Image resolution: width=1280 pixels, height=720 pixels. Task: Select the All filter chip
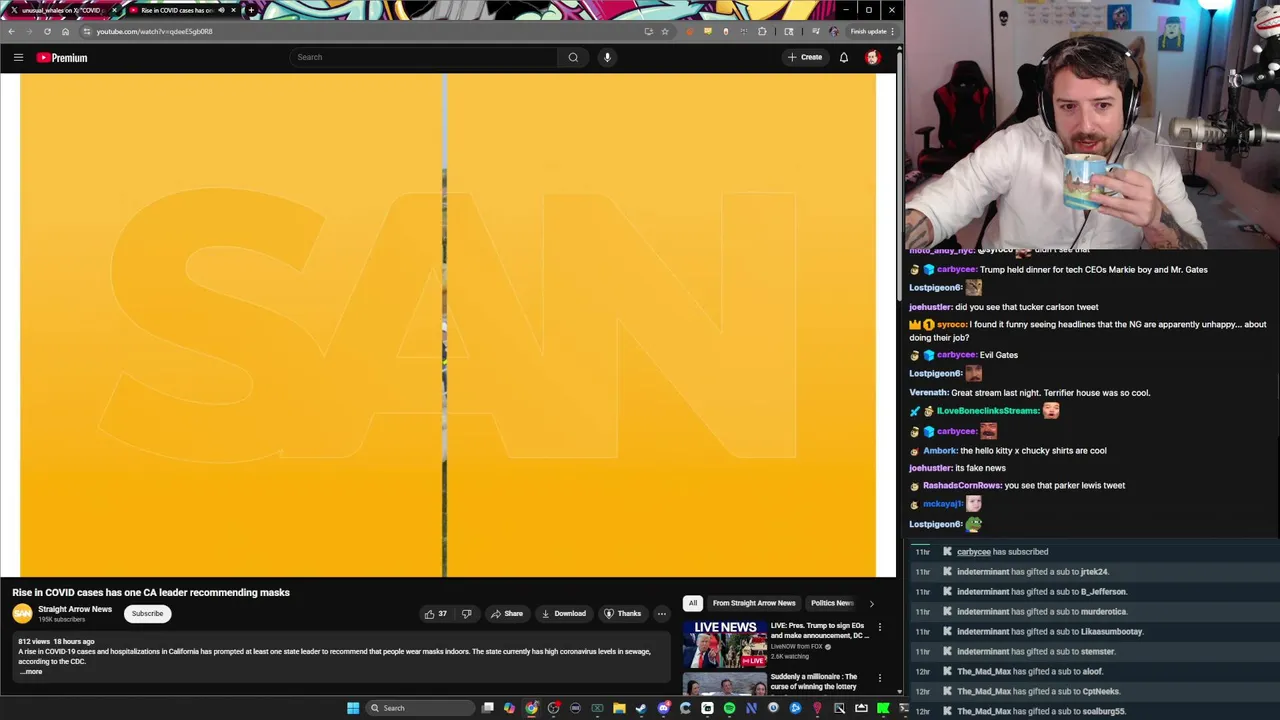coord(692,603)
